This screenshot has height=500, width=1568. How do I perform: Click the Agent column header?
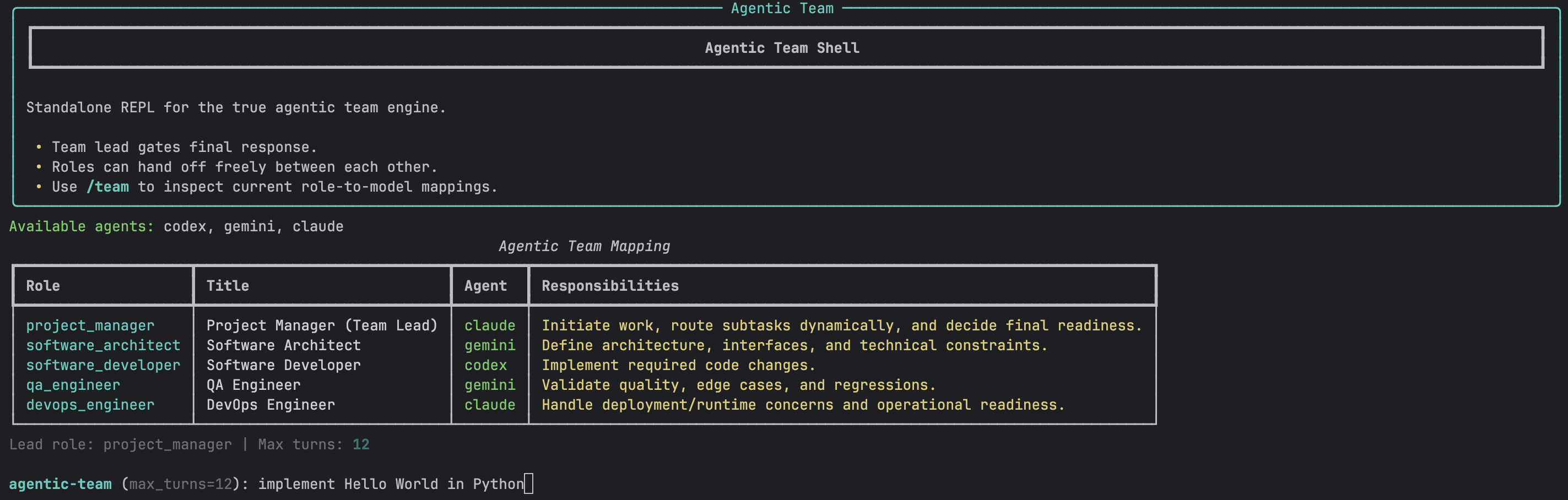pyautogui.click(x=485, y=286)
